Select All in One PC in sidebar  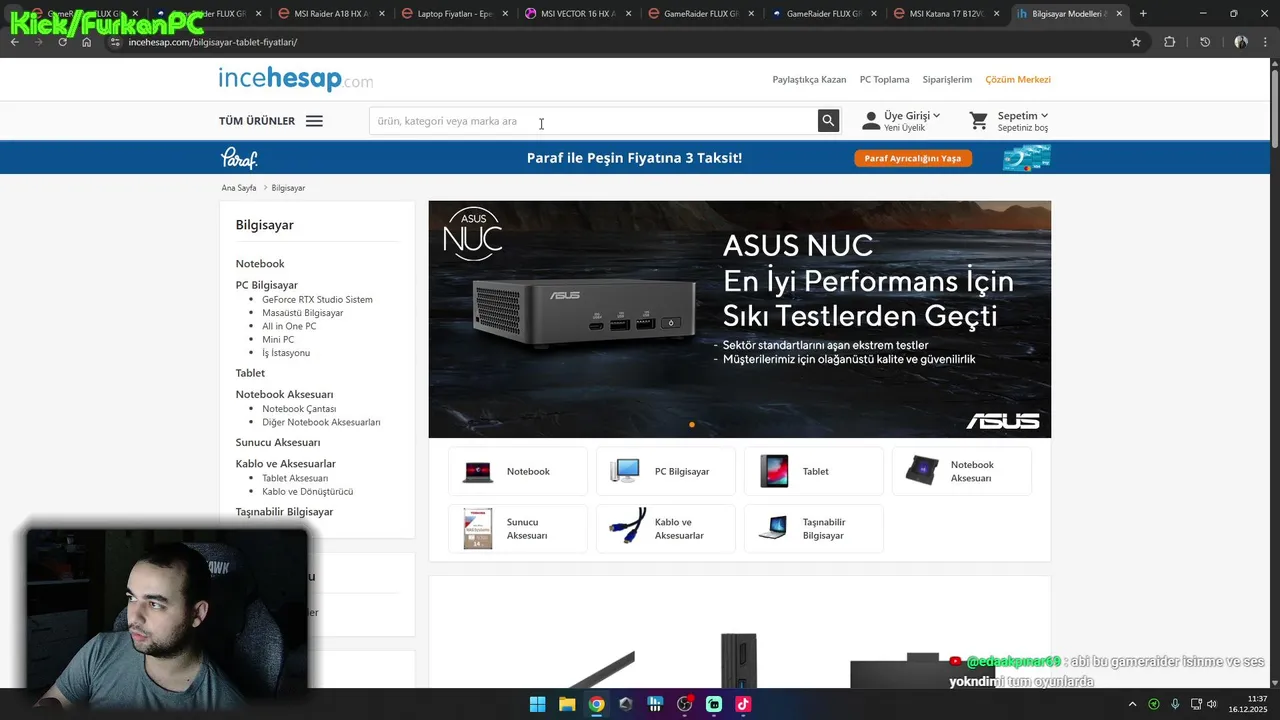coord(289,326)
